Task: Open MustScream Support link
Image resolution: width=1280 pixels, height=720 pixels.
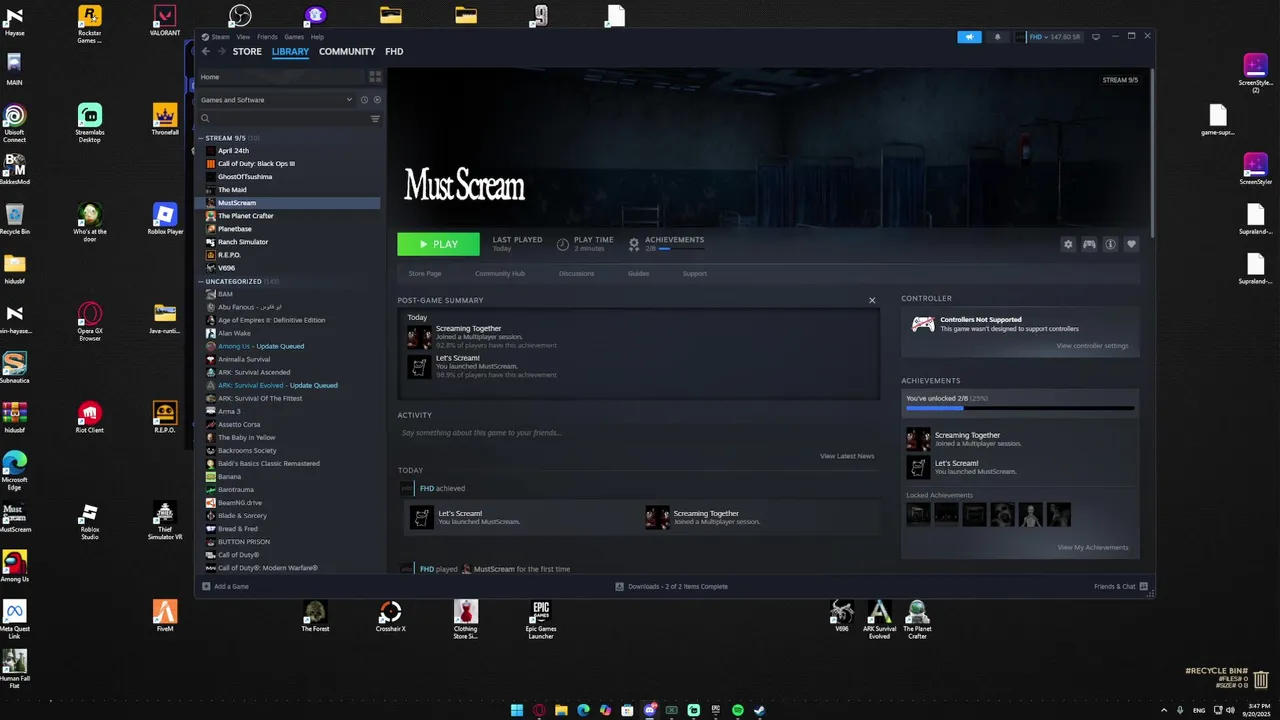Action: 694,273
